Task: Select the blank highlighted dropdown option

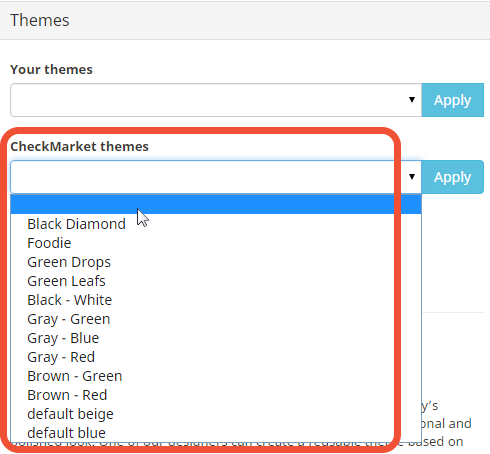Action: (x=216, y=204)
